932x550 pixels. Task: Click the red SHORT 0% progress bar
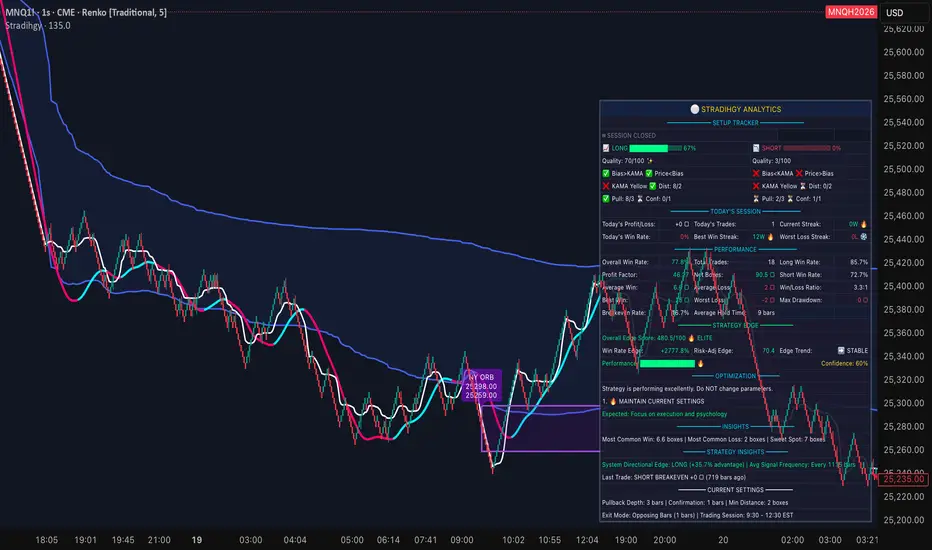click(807, 148)
